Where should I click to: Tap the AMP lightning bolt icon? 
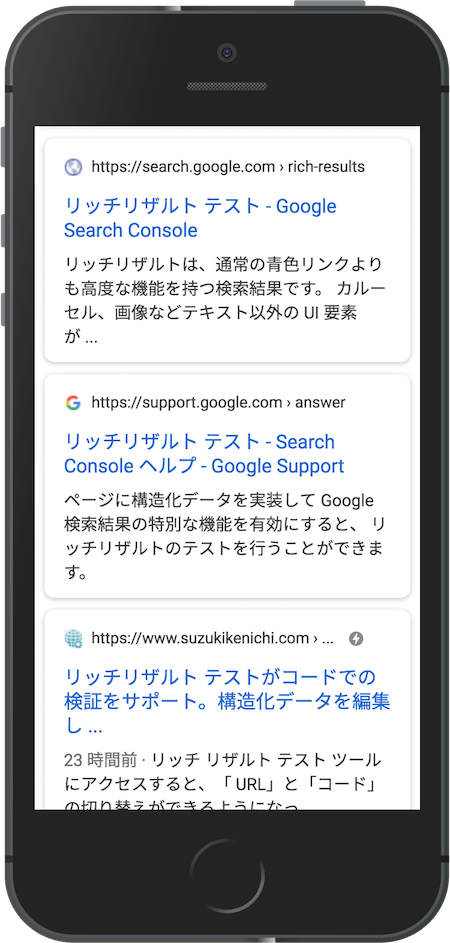pyautogui.click(x=356, y=639)
